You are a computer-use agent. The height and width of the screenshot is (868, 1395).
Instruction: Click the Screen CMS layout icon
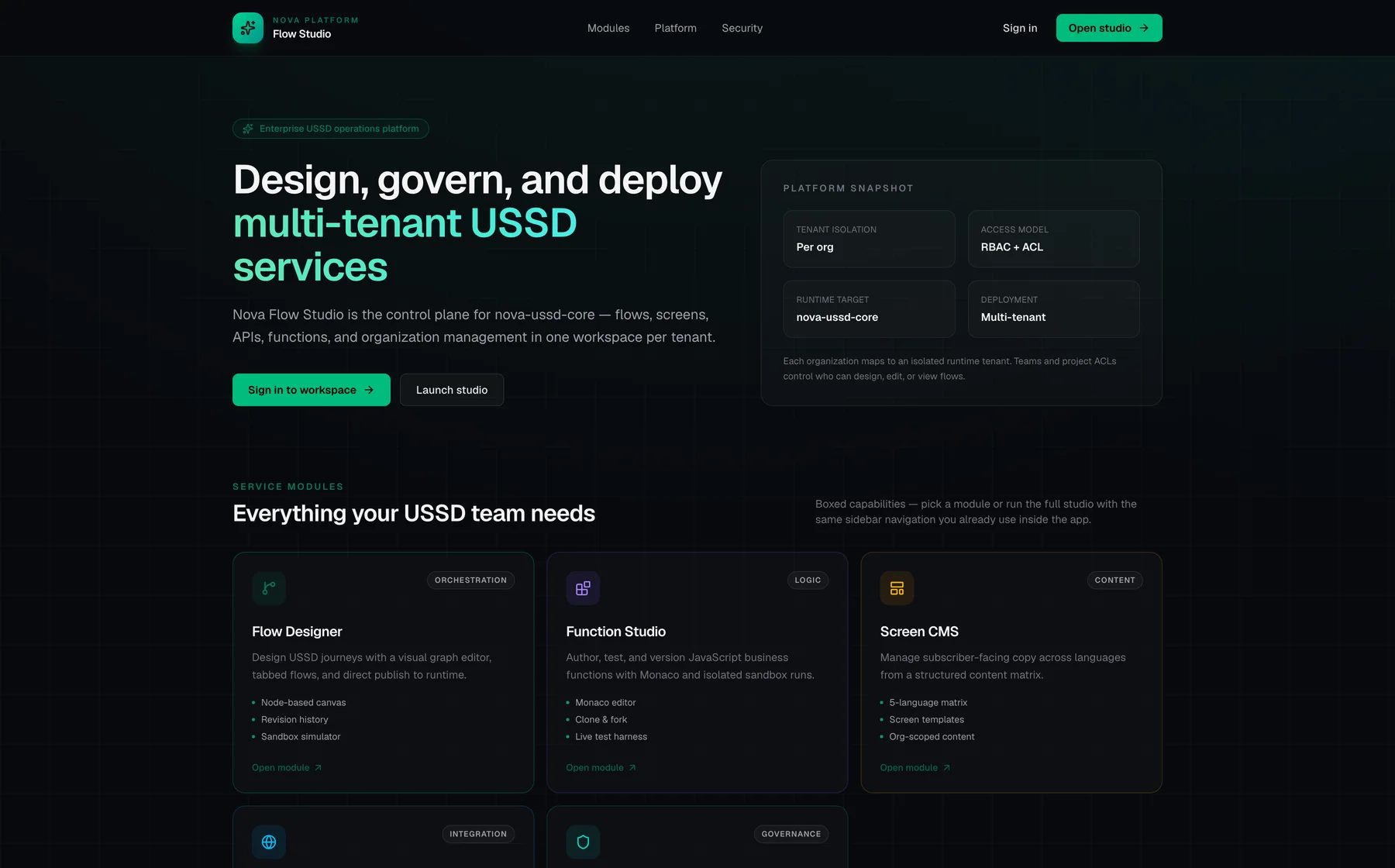[x=897, y=588]
